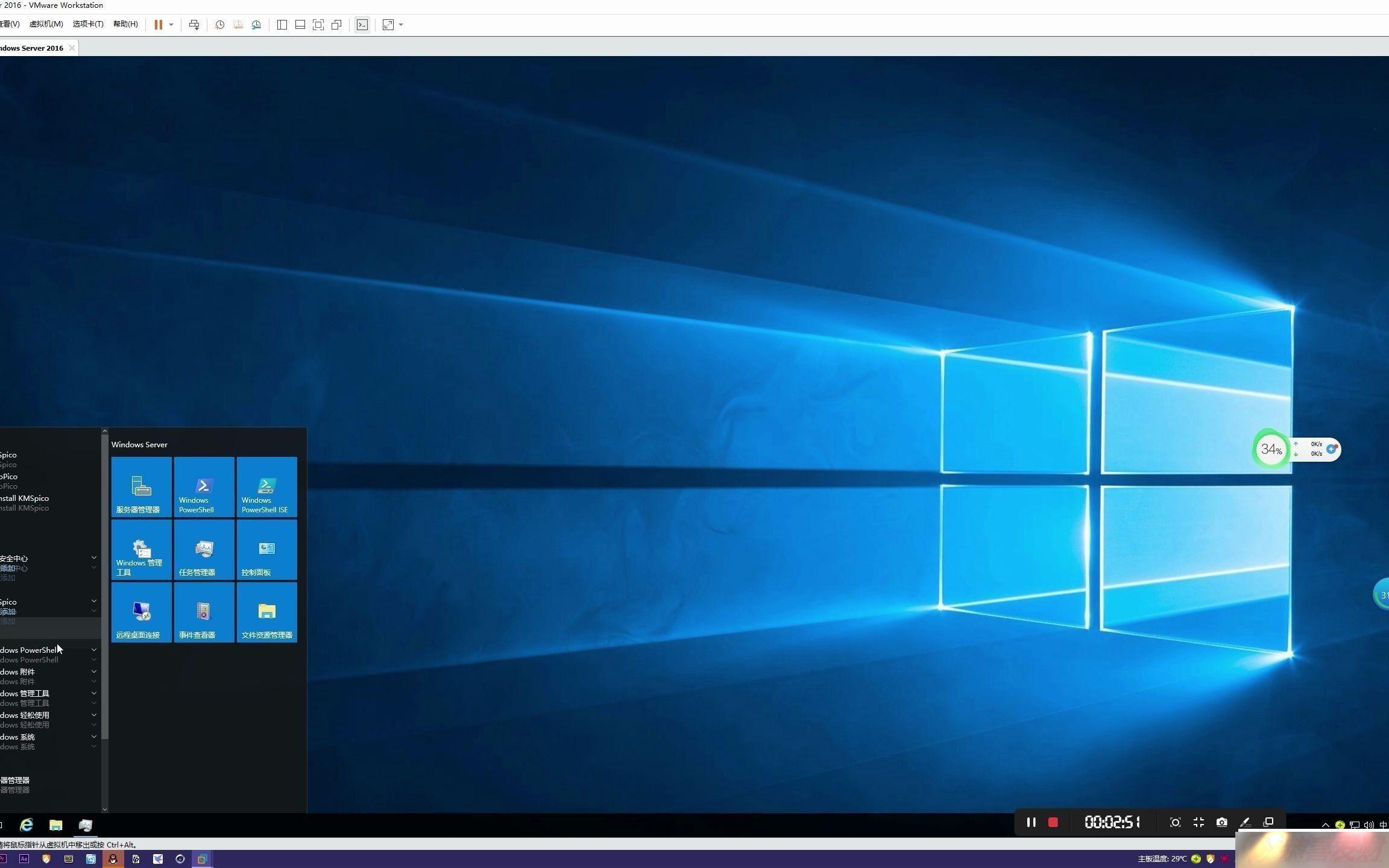Image resolution: width=1389 pixels, height=868 pixels.
Task: Click the Install KMSpico entry
Action: tap(25, 498)
